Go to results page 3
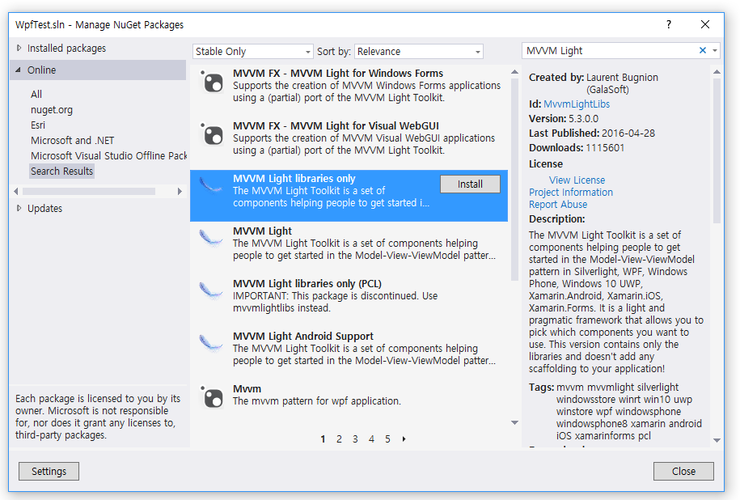 pyautogui.click(x=355, y=439)
